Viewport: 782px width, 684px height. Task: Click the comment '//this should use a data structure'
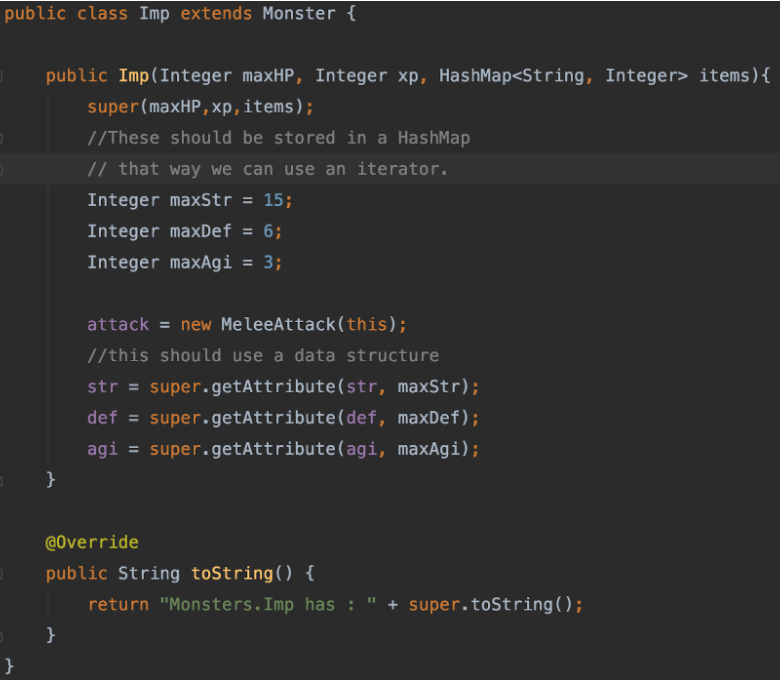pos(263,356)
